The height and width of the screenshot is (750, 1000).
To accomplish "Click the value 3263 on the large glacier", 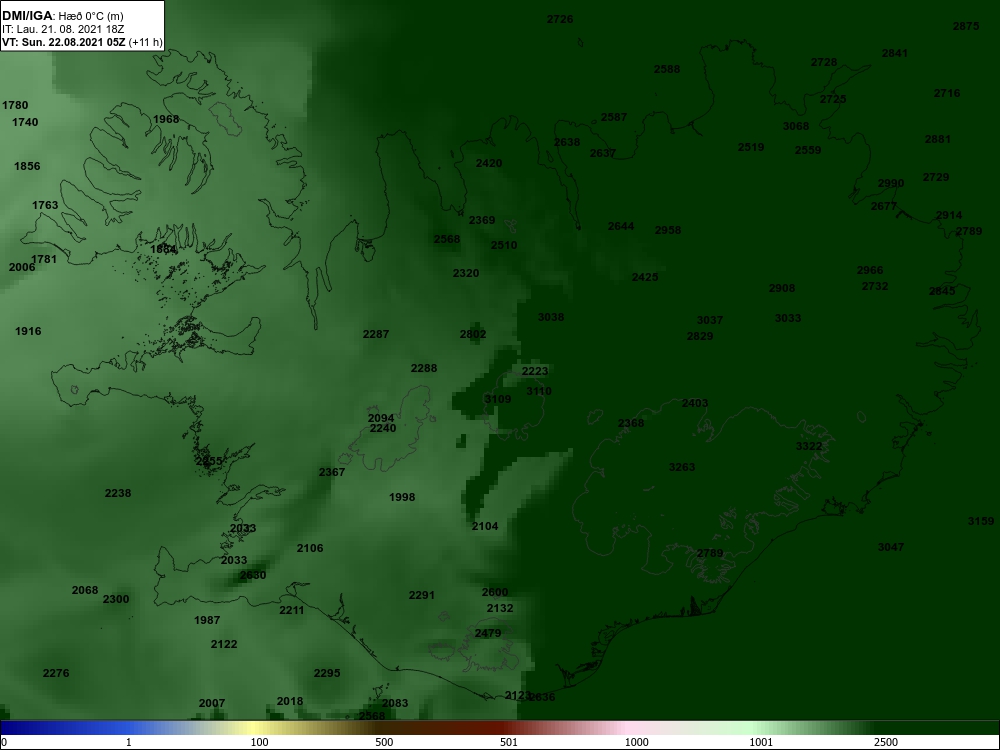I will (x=682, y=467).
